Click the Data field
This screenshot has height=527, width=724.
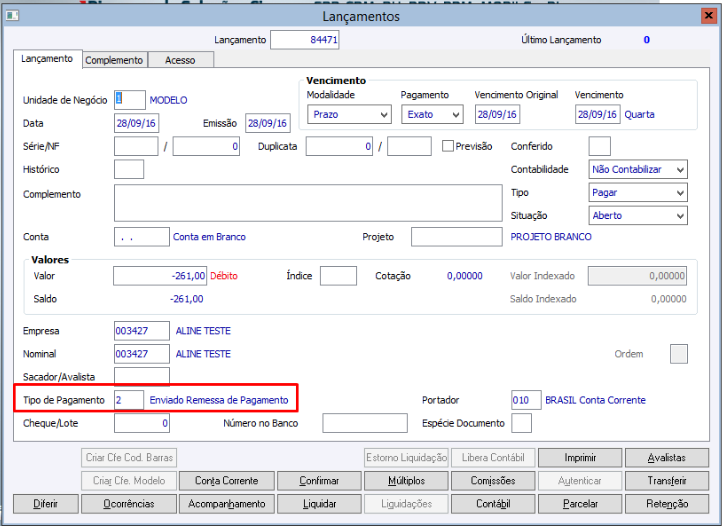click(x=136, y=123)
